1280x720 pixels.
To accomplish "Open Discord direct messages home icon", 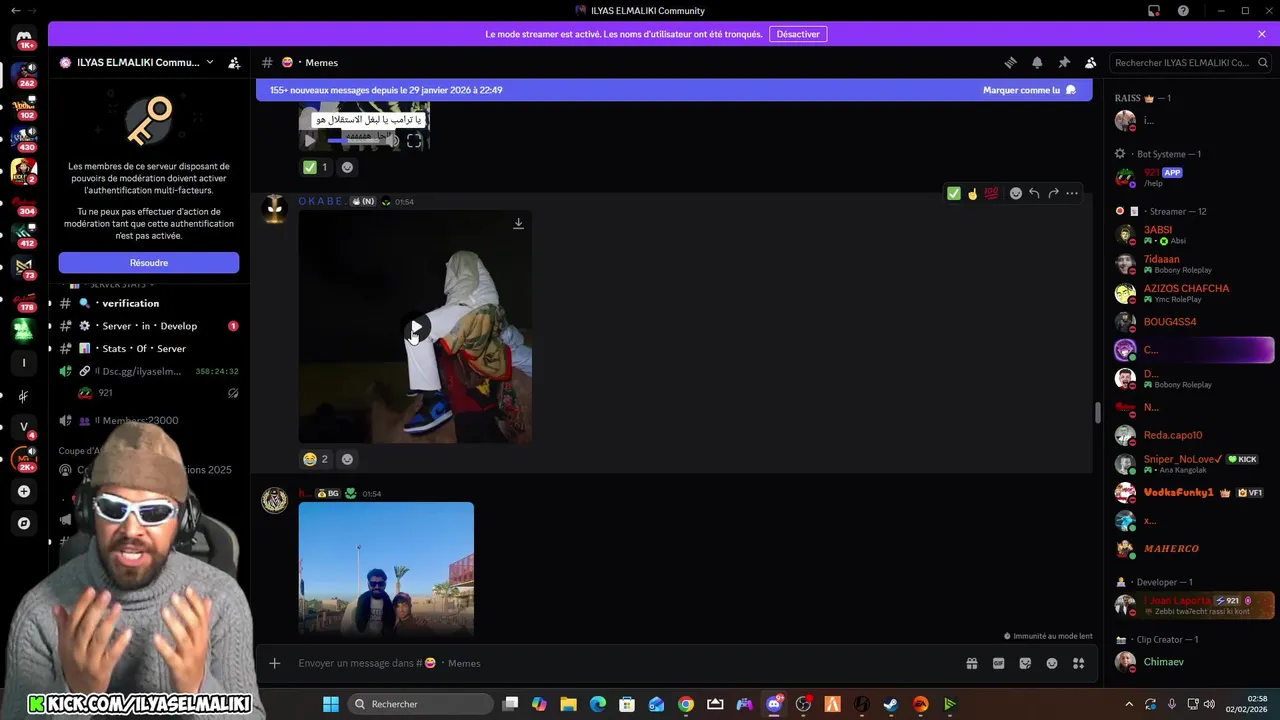I will click(x=24, y=37).
